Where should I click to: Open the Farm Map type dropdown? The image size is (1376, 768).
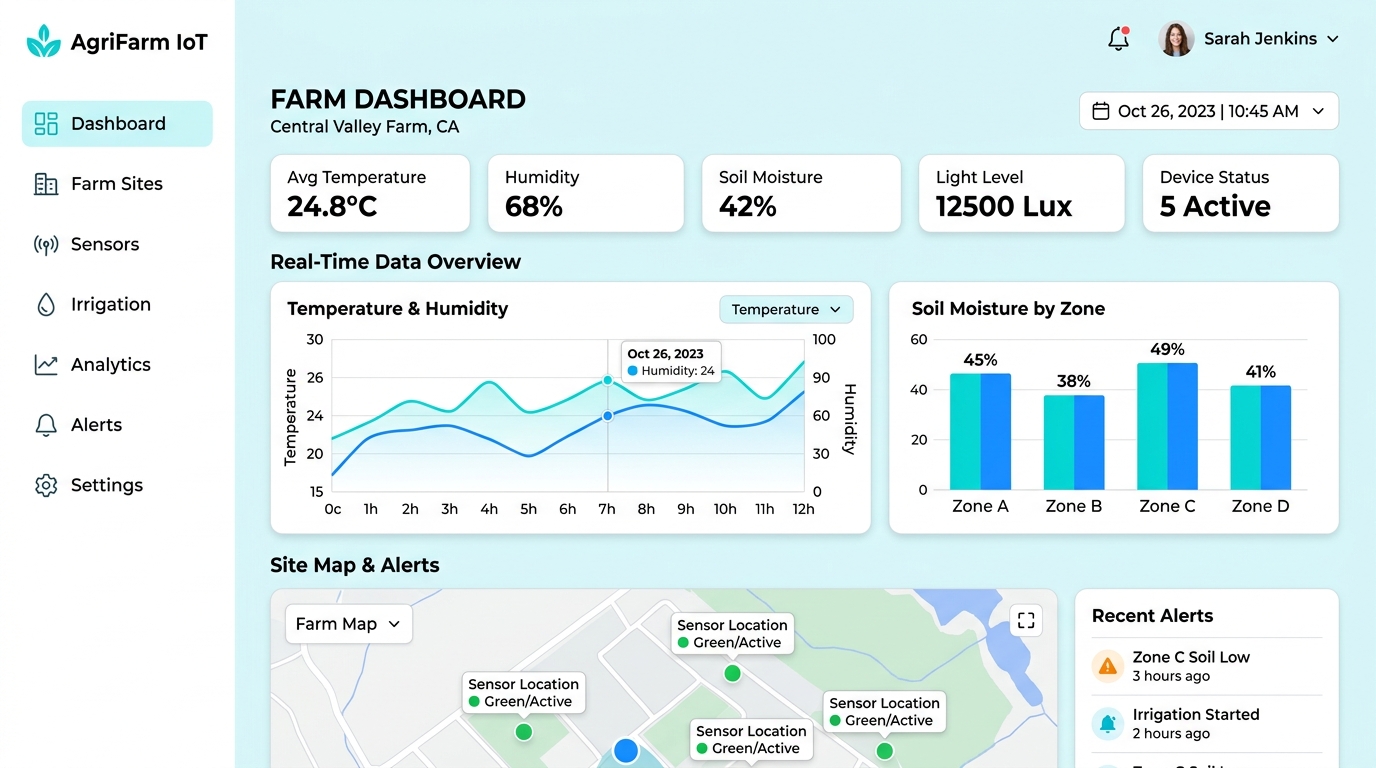click(x=348, y=624)
